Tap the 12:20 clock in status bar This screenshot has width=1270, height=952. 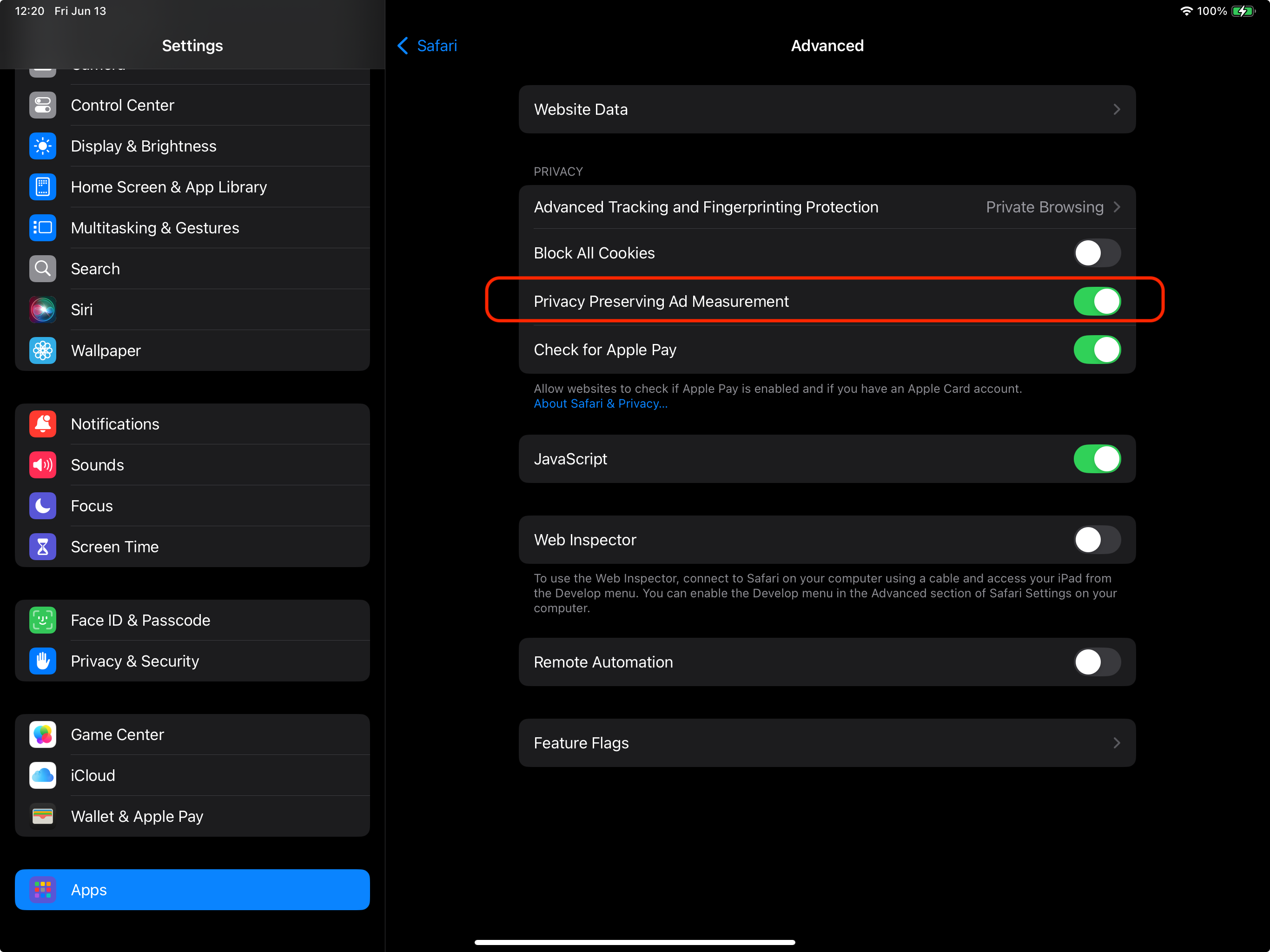point(29,11)
